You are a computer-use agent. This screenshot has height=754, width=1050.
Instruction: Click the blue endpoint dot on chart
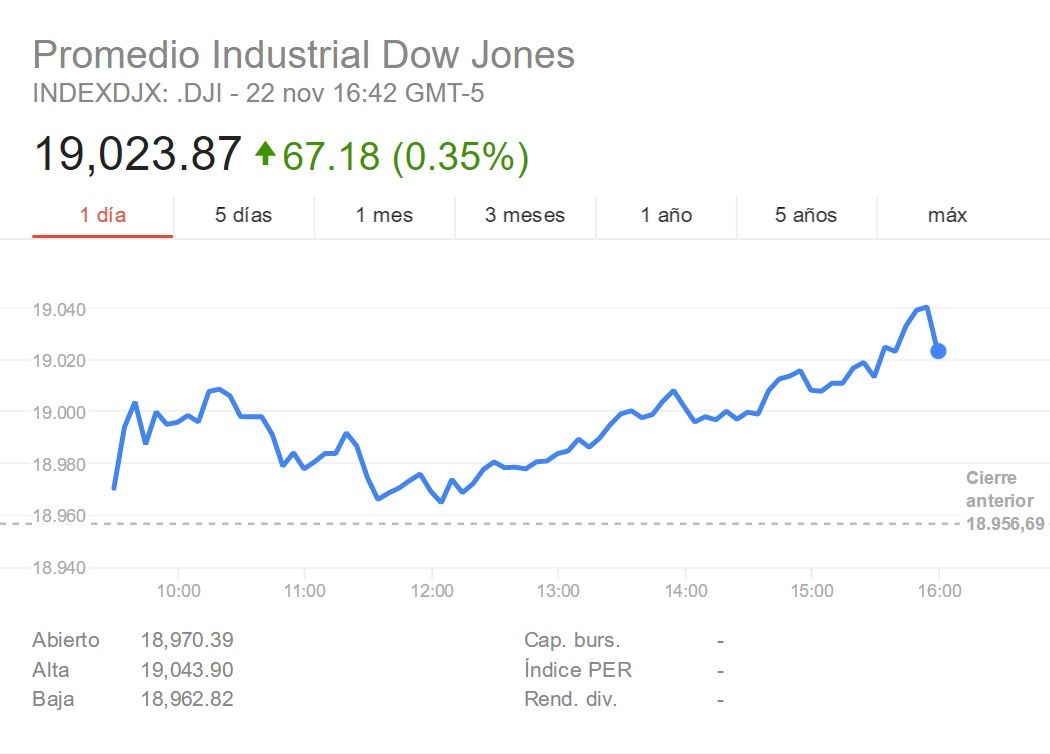pyautogui.click(x=938, y=350)
